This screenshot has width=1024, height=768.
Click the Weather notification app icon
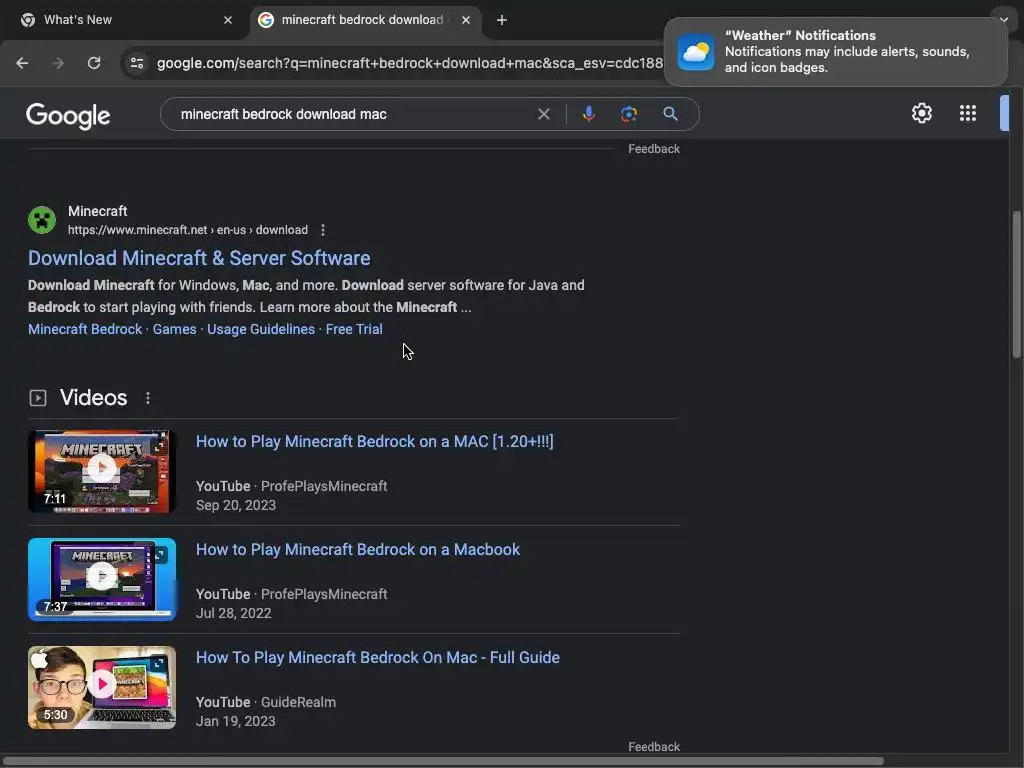pos(696,52)
